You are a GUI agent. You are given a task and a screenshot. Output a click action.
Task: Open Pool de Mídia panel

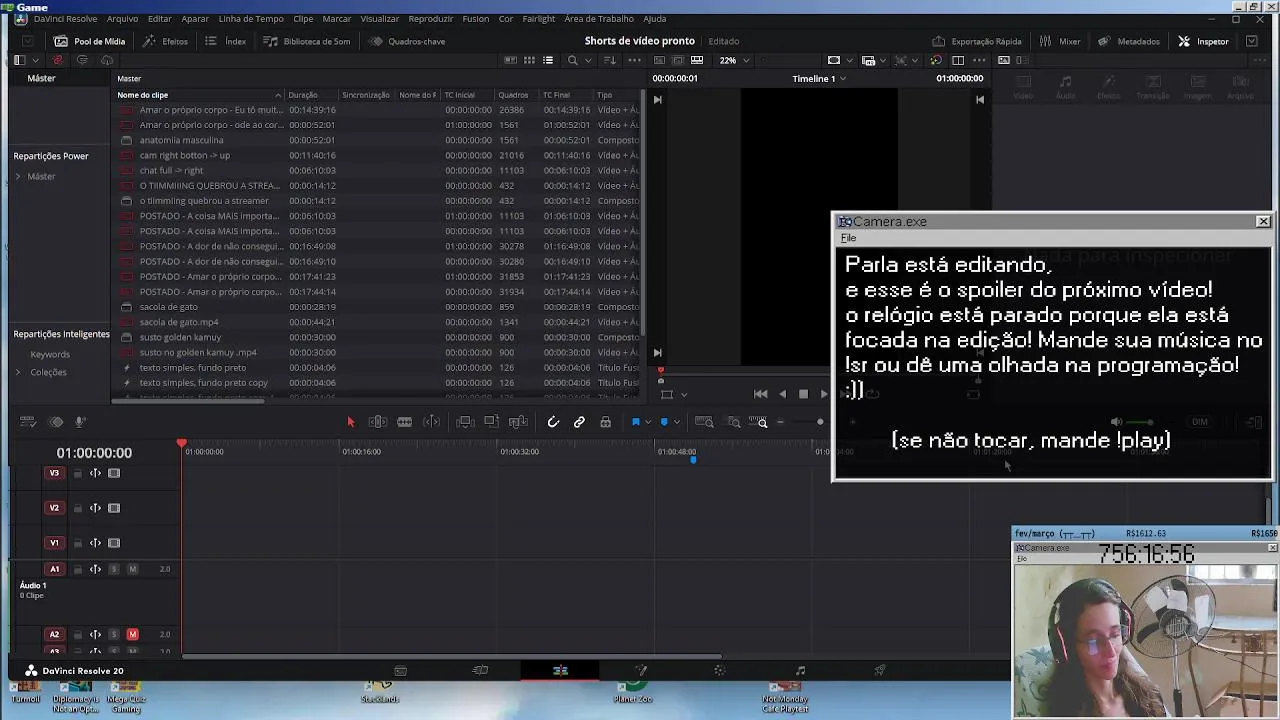(90, 41)
